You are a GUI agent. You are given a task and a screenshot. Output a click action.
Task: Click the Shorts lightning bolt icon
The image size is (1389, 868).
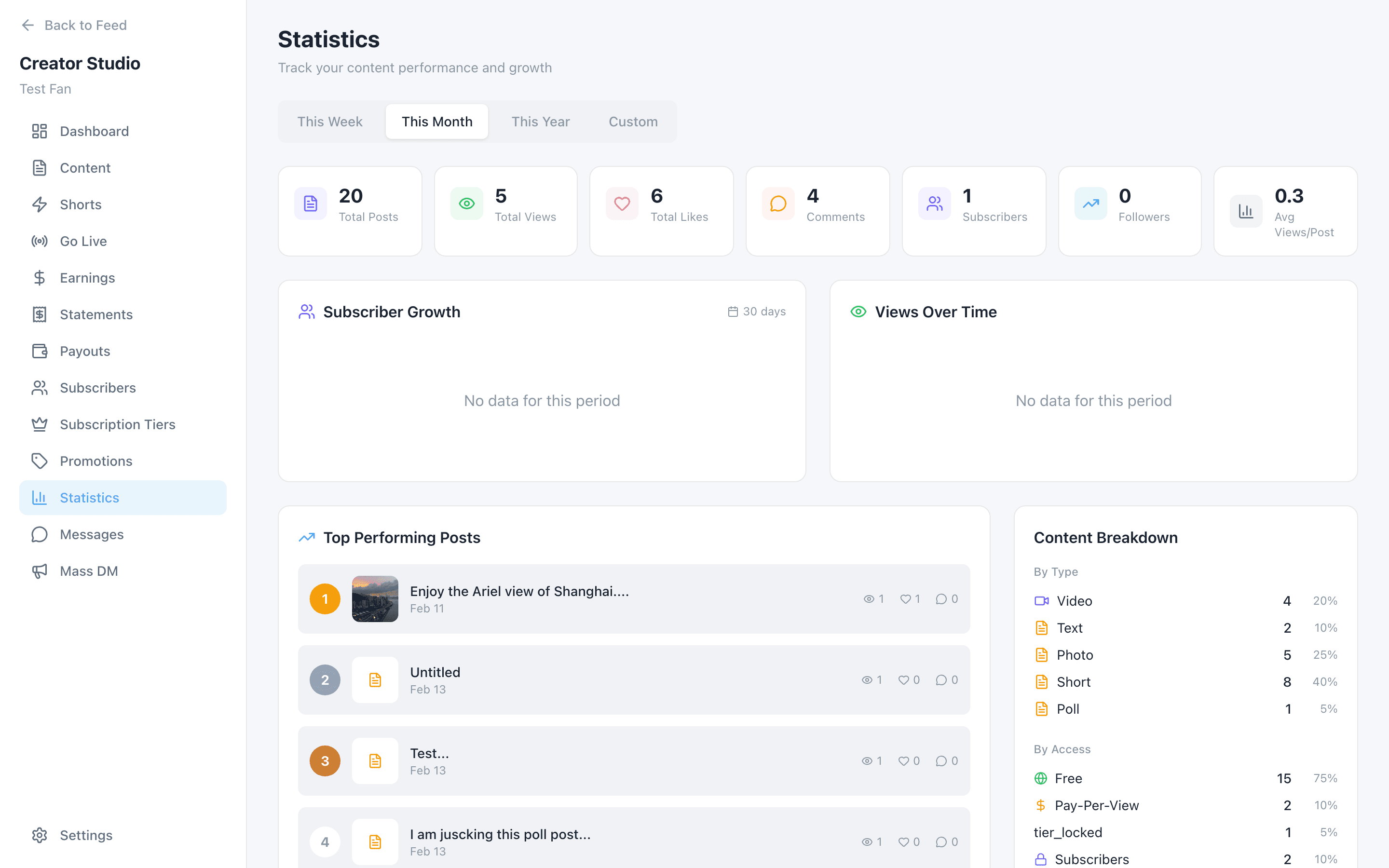(x=39, y=204)
